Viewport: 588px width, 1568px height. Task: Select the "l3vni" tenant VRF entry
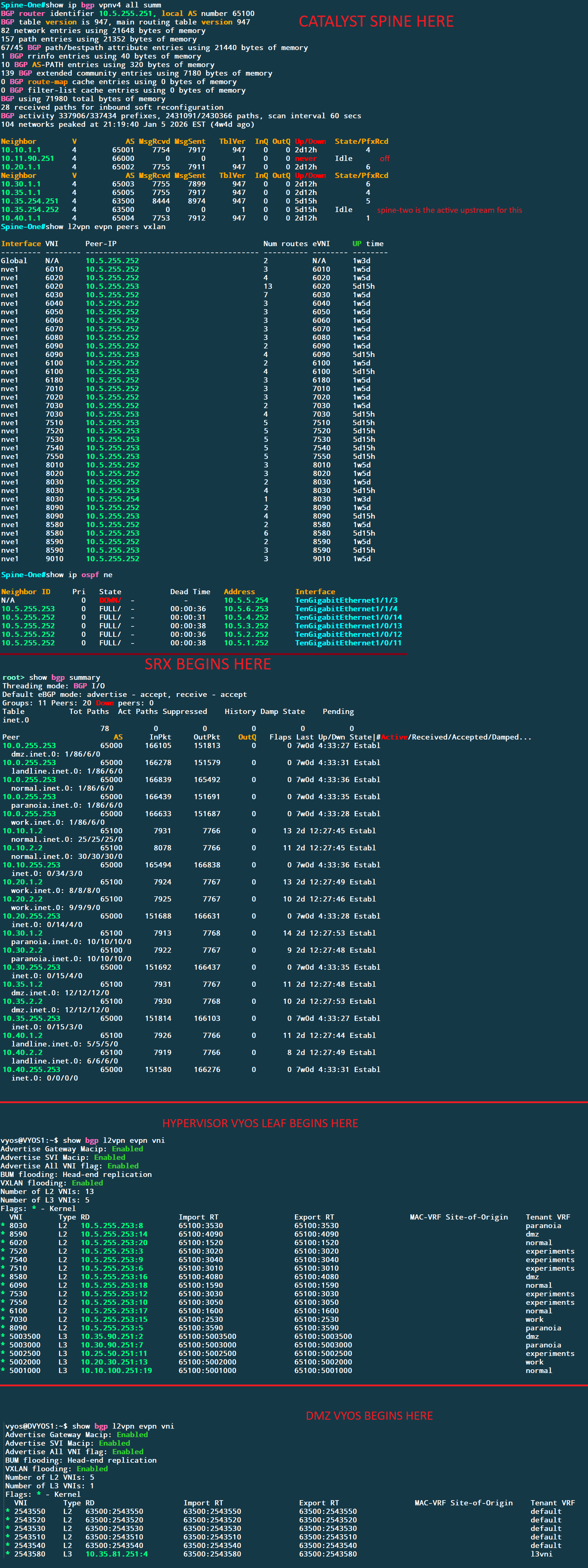[542, 1554]
